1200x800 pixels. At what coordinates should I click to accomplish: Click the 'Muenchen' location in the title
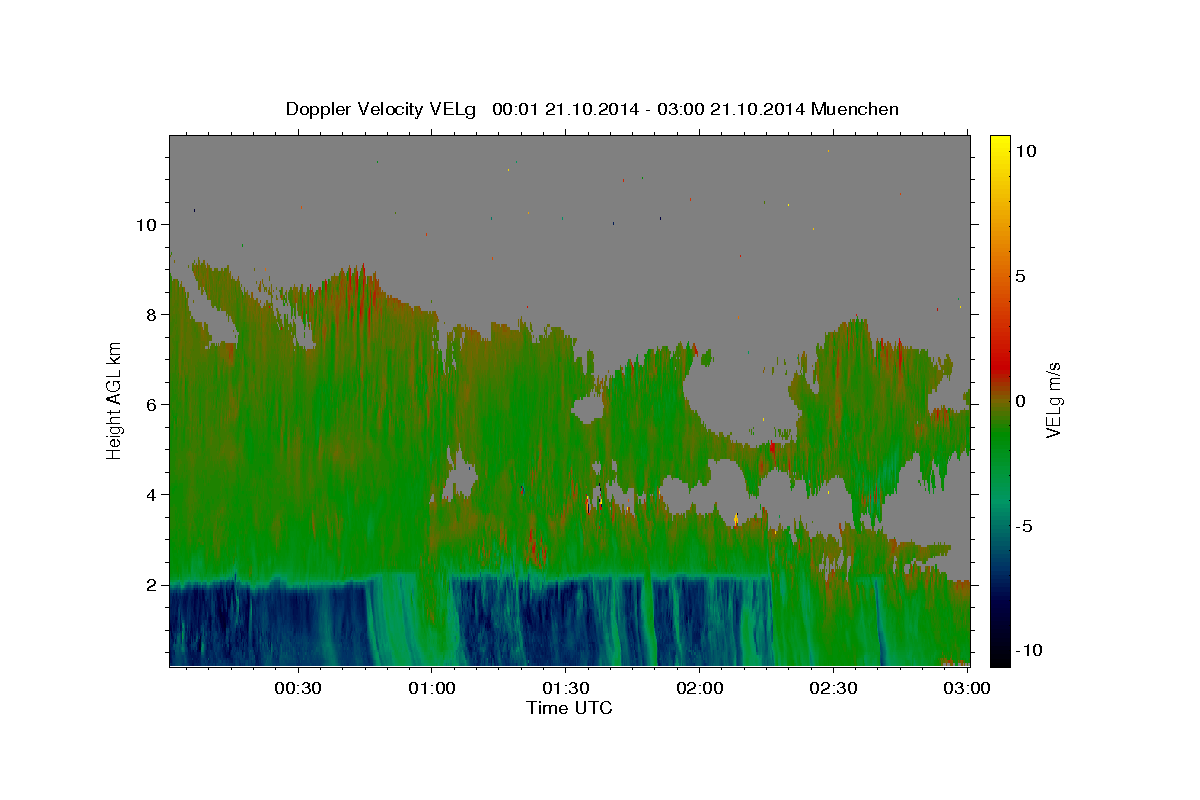tap(855, 109)
